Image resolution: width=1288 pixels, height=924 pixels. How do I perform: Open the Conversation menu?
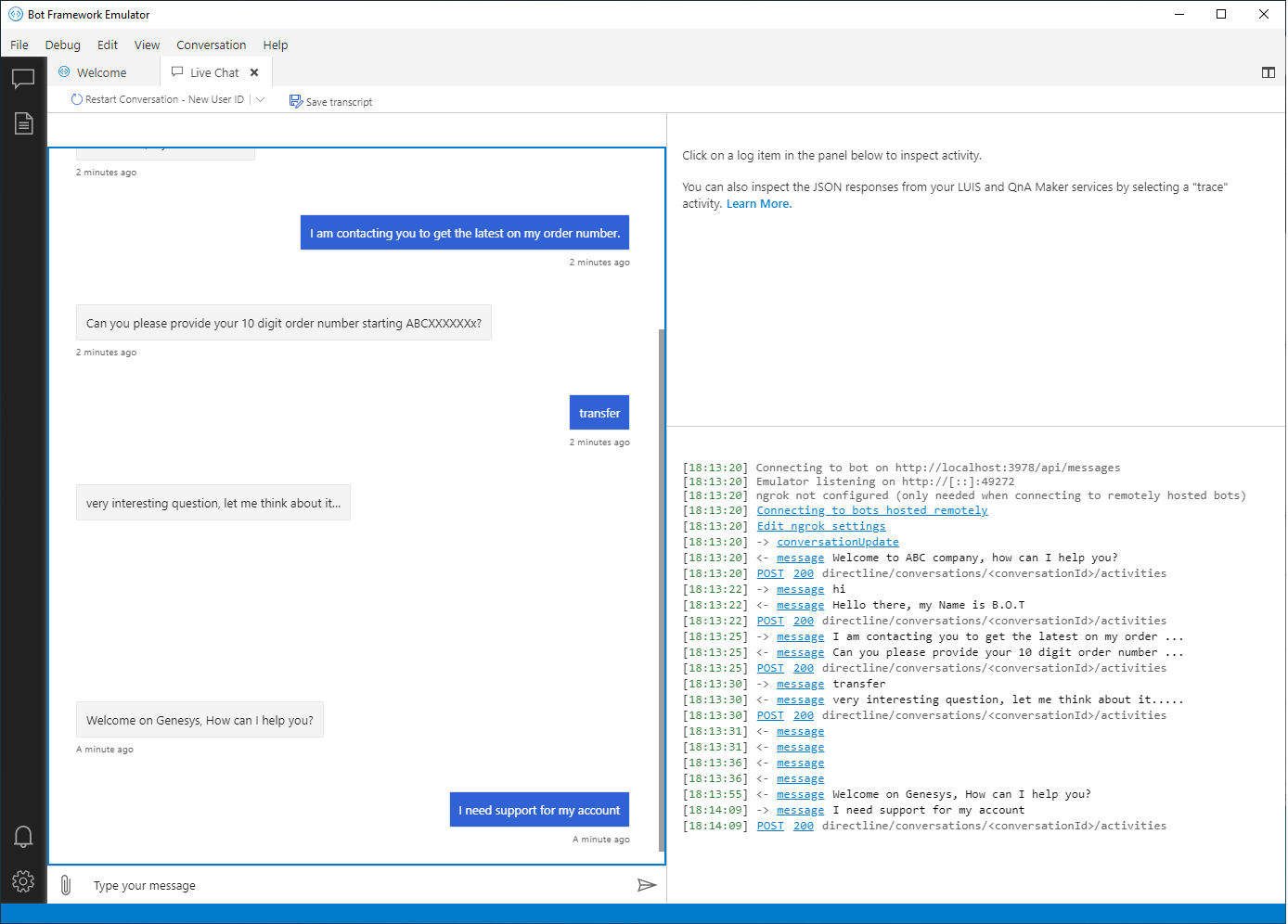tap(212, 45)
